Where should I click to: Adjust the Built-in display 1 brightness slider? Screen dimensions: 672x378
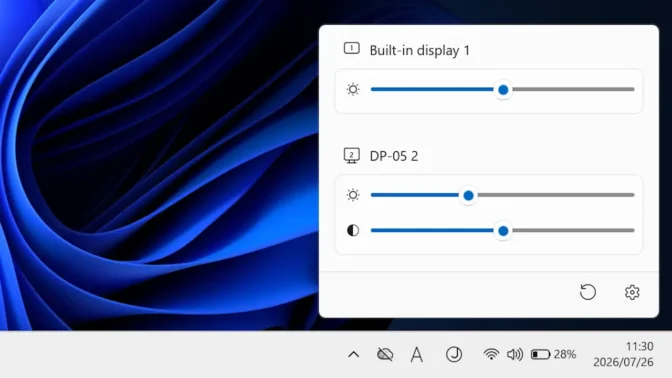[x=502, y=90]
